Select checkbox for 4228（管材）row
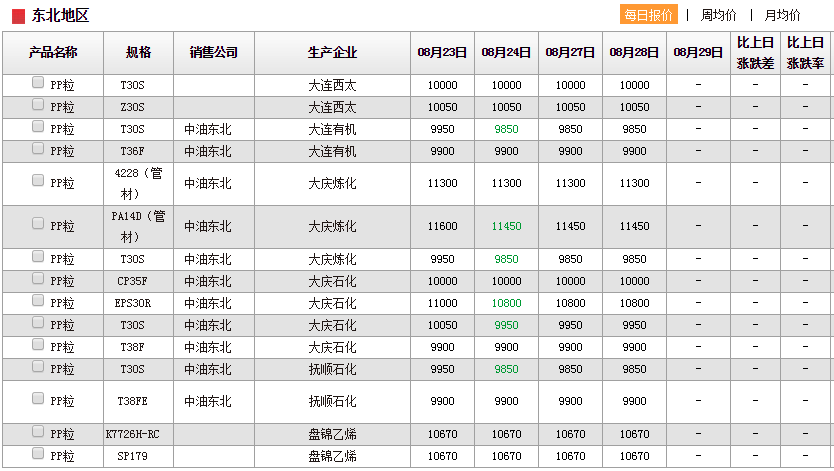Viewport: 834px width, 471px height. click(38, 180)
